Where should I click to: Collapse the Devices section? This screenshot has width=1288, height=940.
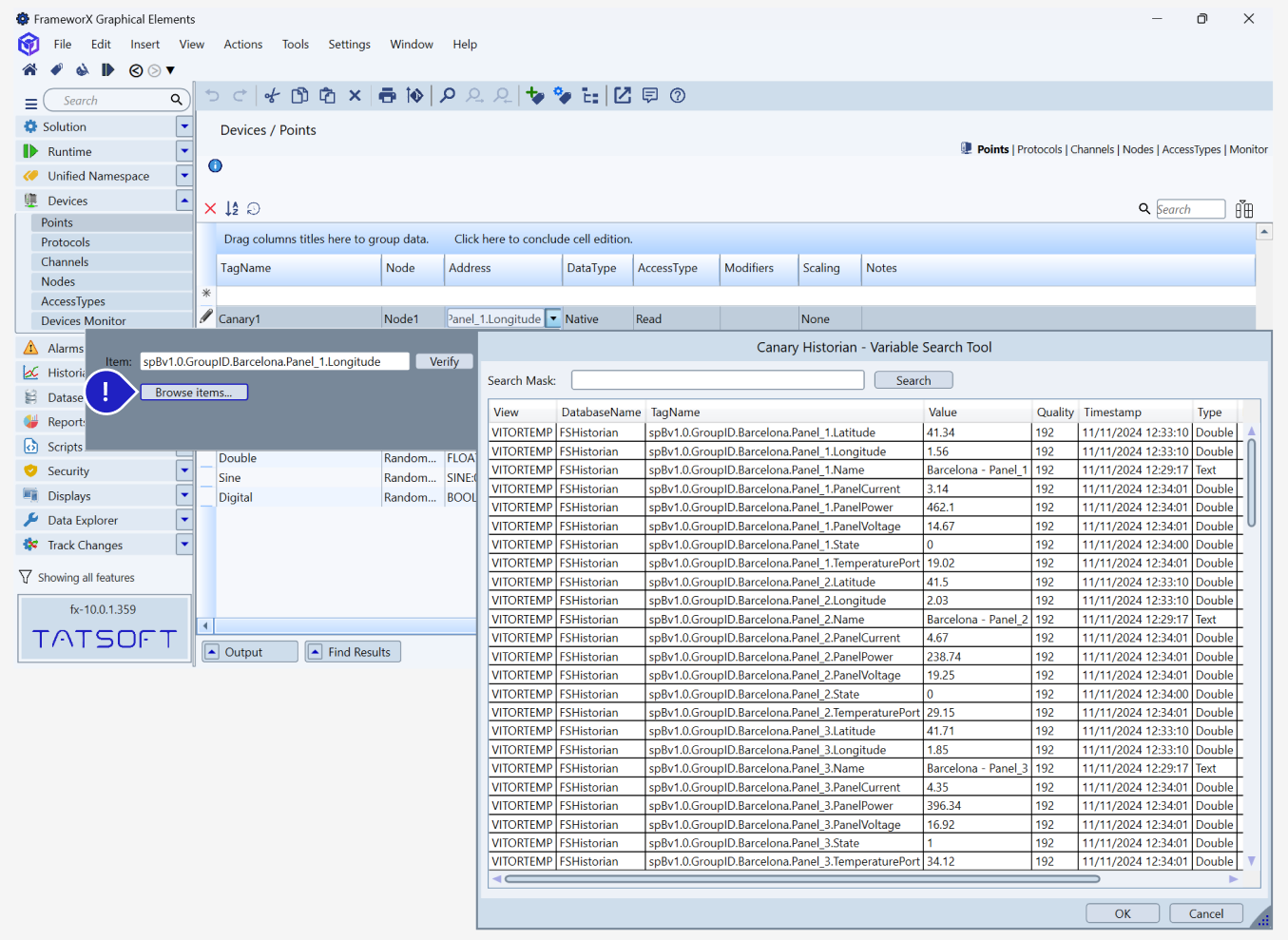[x=184, y=201]
